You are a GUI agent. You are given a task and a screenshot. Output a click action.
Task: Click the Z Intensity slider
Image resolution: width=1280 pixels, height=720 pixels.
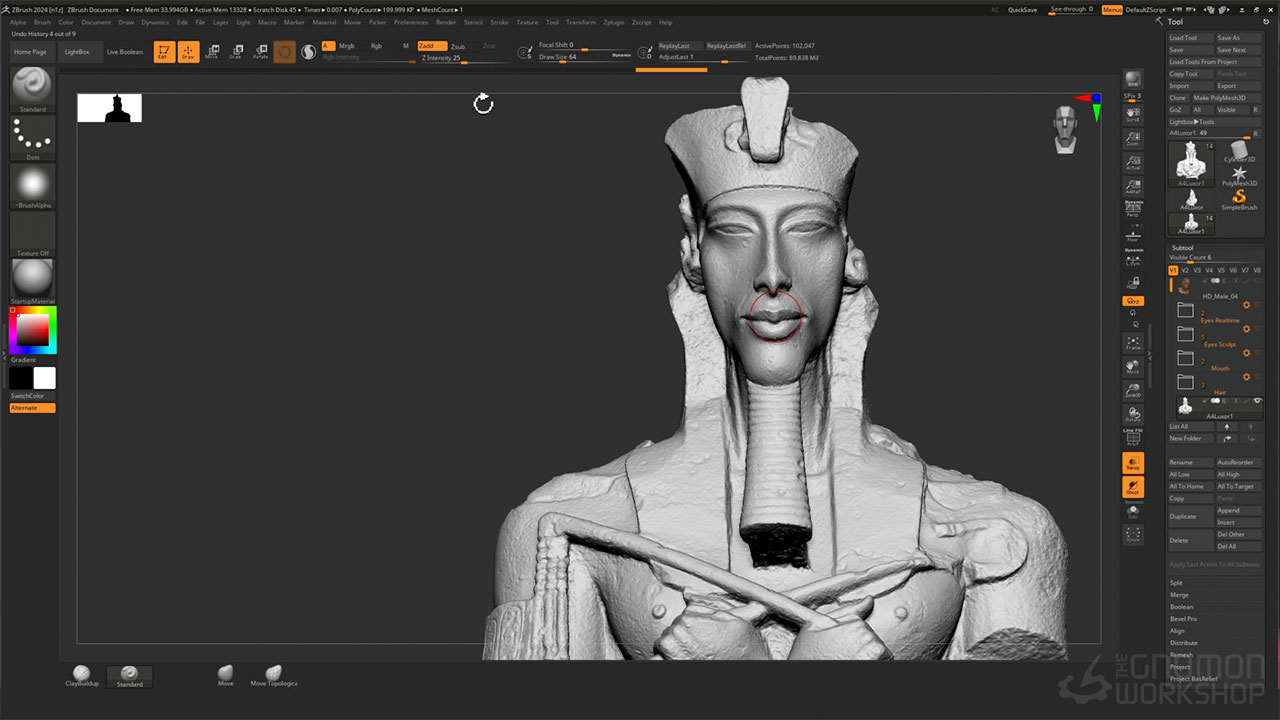444,58
